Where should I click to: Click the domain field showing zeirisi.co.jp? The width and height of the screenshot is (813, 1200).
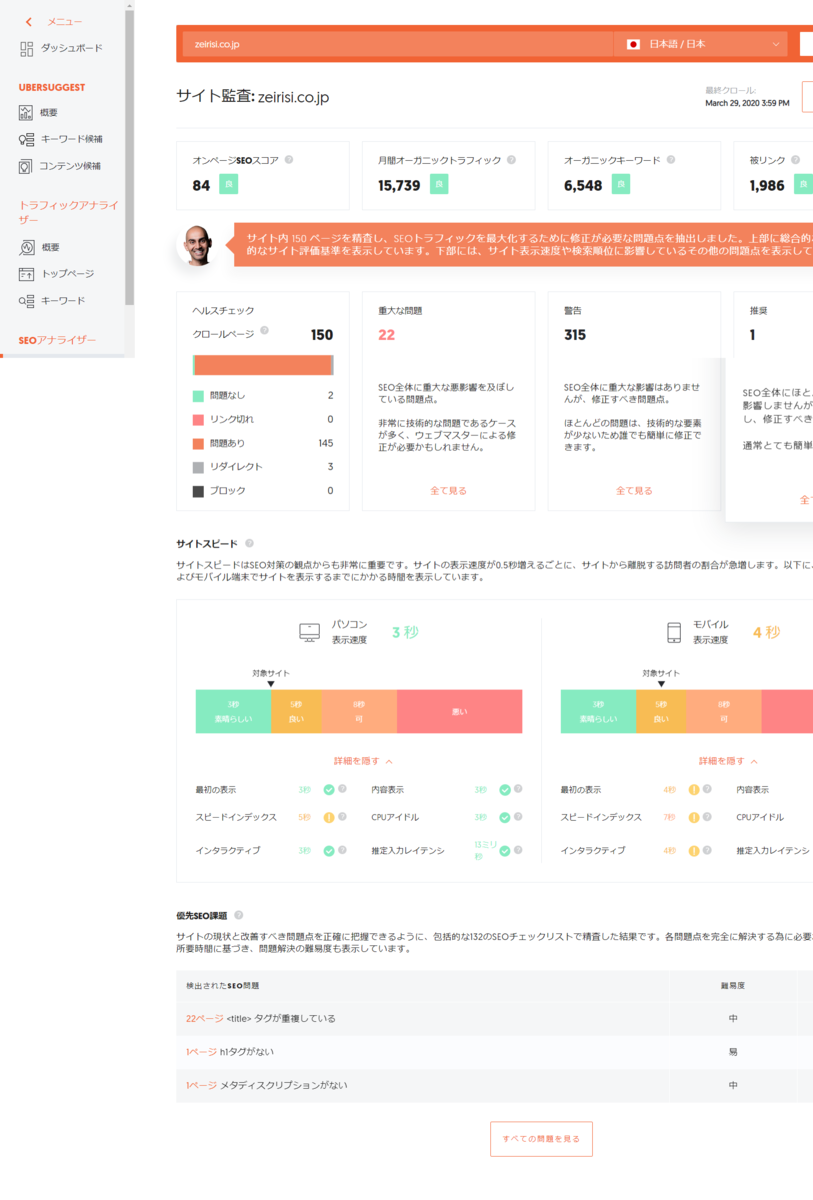pyautogui.click(x=397, y=44)
